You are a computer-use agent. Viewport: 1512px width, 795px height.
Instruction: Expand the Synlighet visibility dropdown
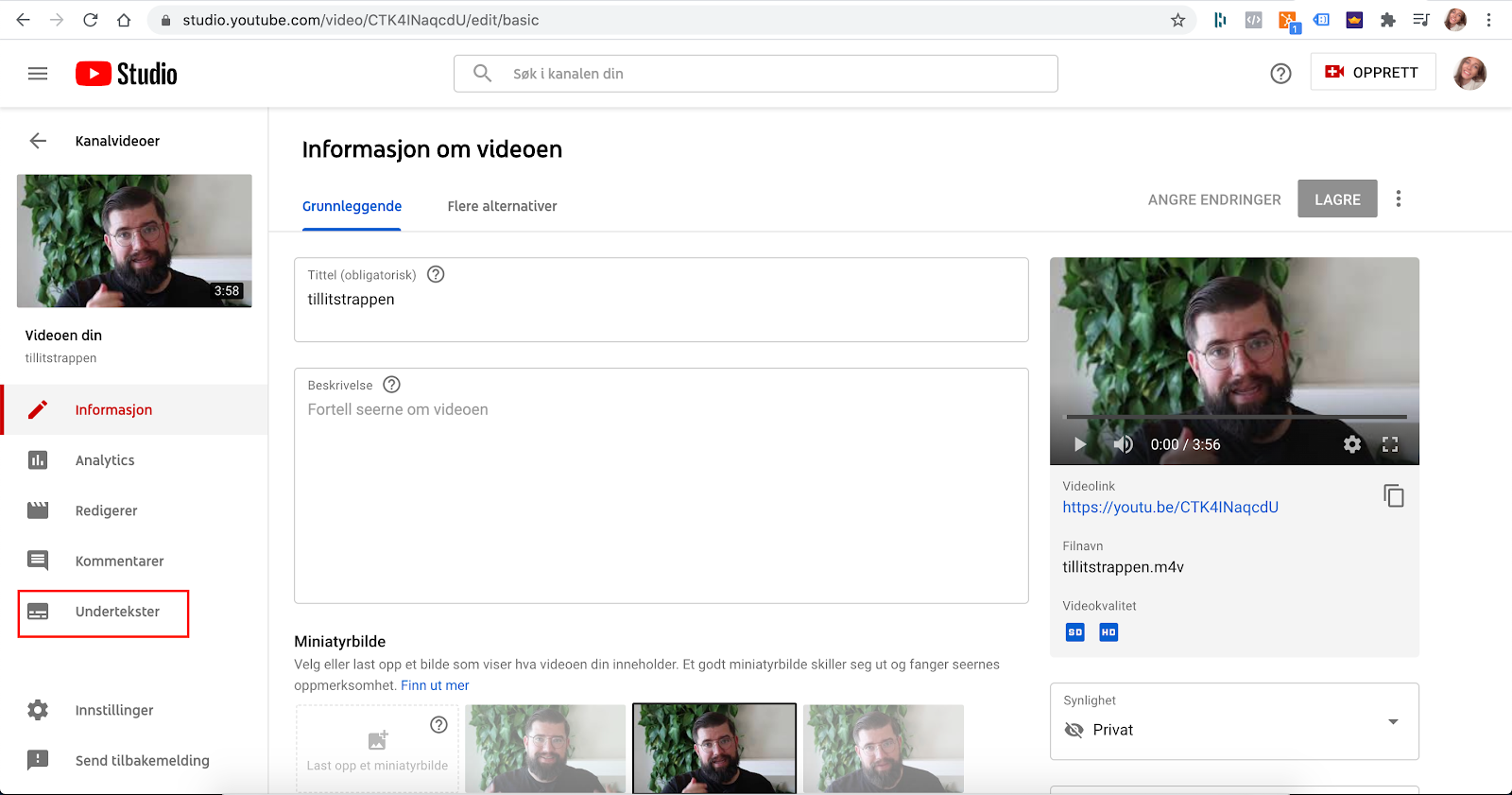click(x=1234, y=721)
